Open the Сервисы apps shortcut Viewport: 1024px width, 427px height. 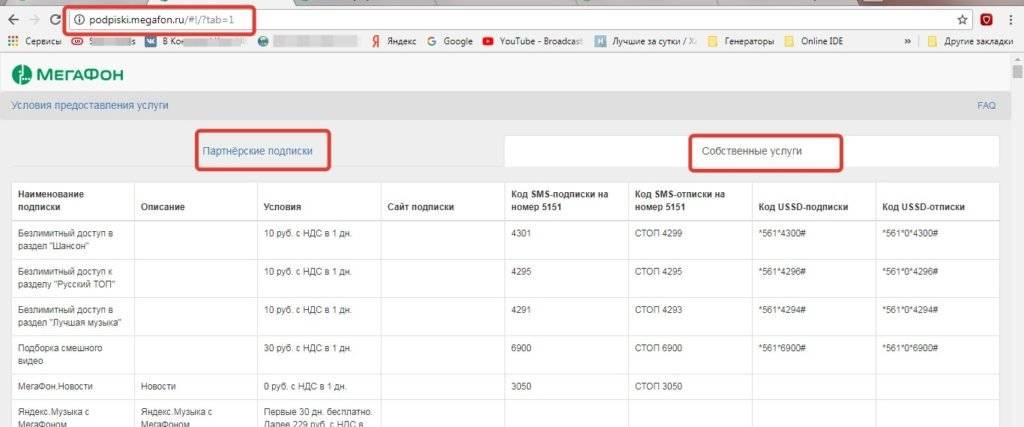35,42
